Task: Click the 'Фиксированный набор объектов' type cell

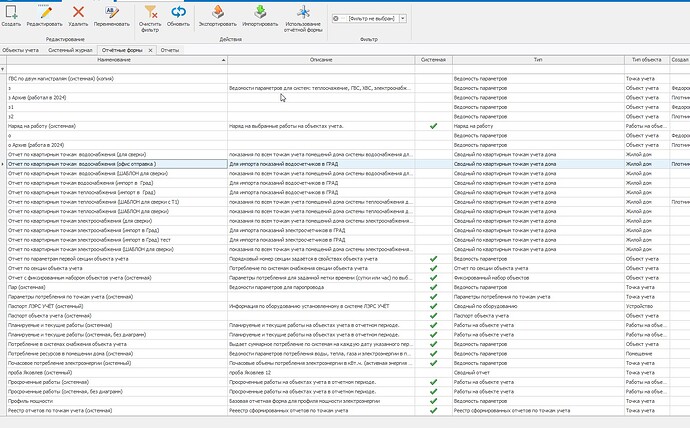Action: click(492, 278)
